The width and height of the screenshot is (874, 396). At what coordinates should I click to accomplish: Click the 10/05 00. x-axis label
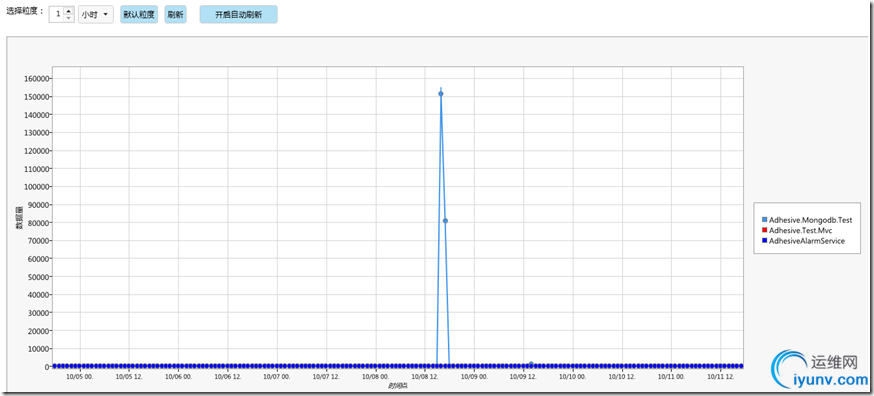(80, 376)
